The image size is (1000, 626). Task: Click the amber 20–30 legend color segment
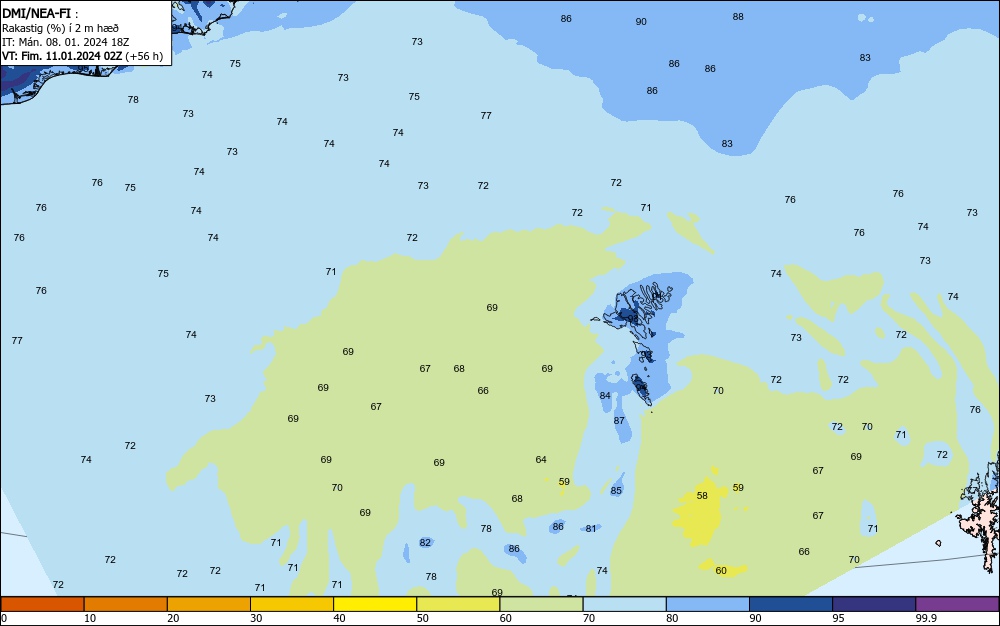(209, 604)
